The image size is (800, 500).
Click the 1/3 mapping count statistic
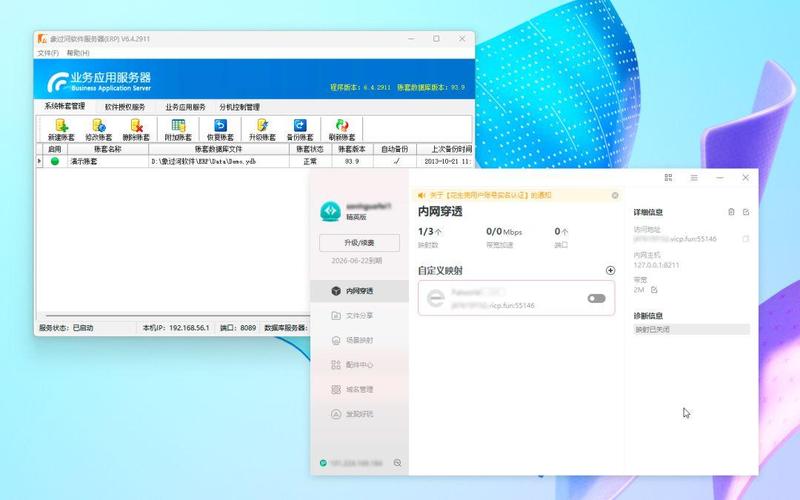(430, 237)
